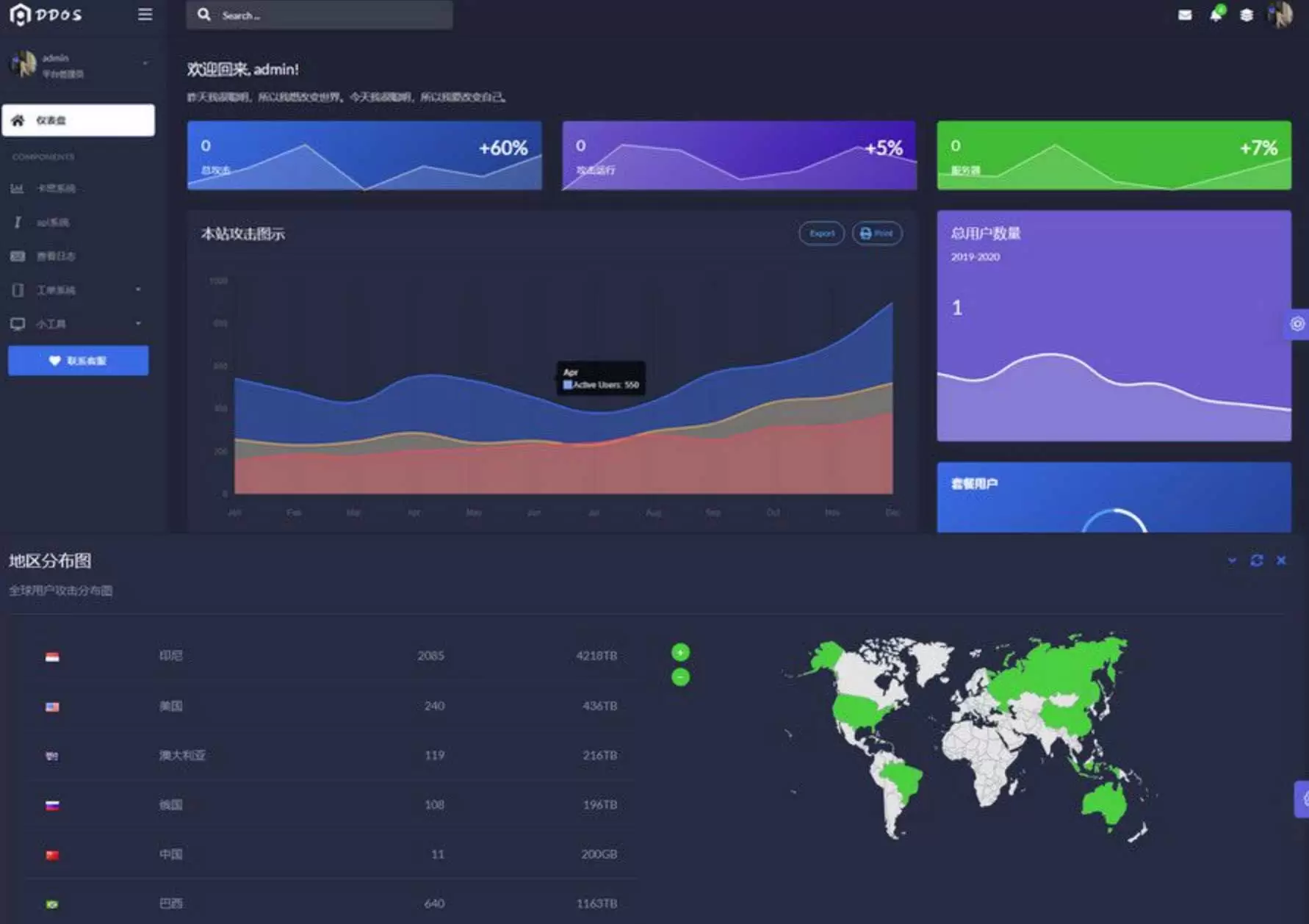Focus the Search input field
Viewport: 1309px width, 924px height.
click(x=320, y=15)
